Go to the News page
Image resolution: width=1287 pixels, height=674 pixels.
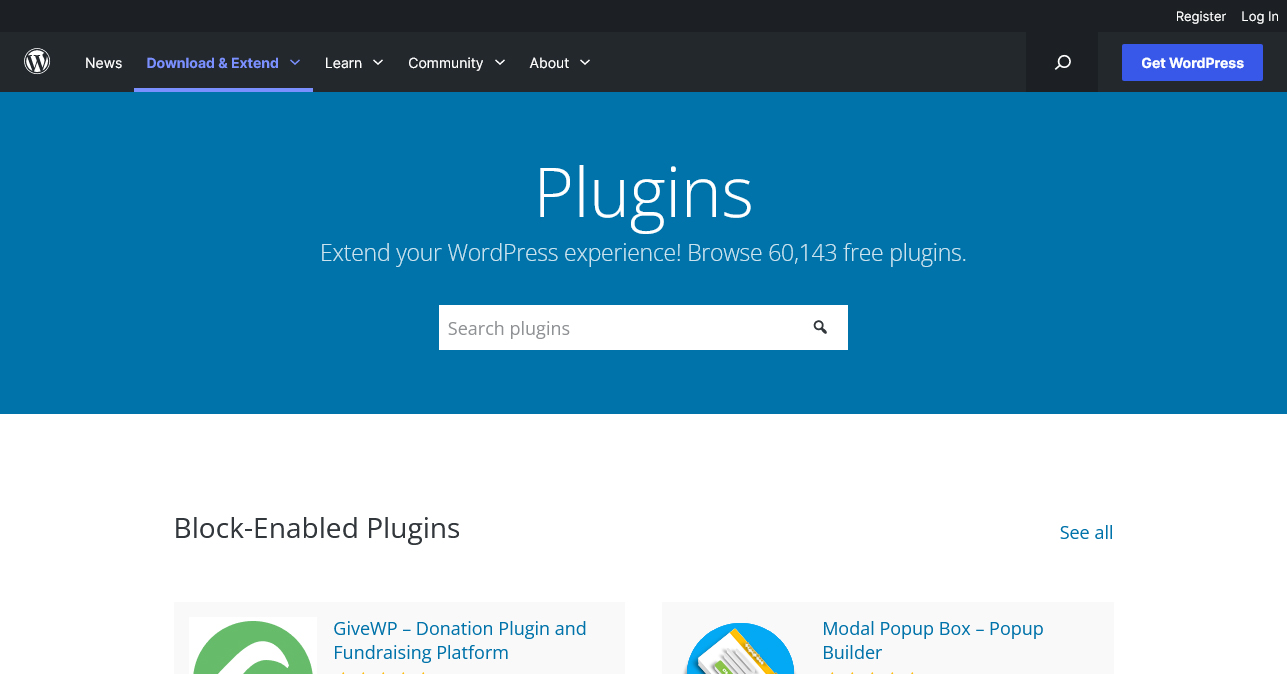(103, 62)
